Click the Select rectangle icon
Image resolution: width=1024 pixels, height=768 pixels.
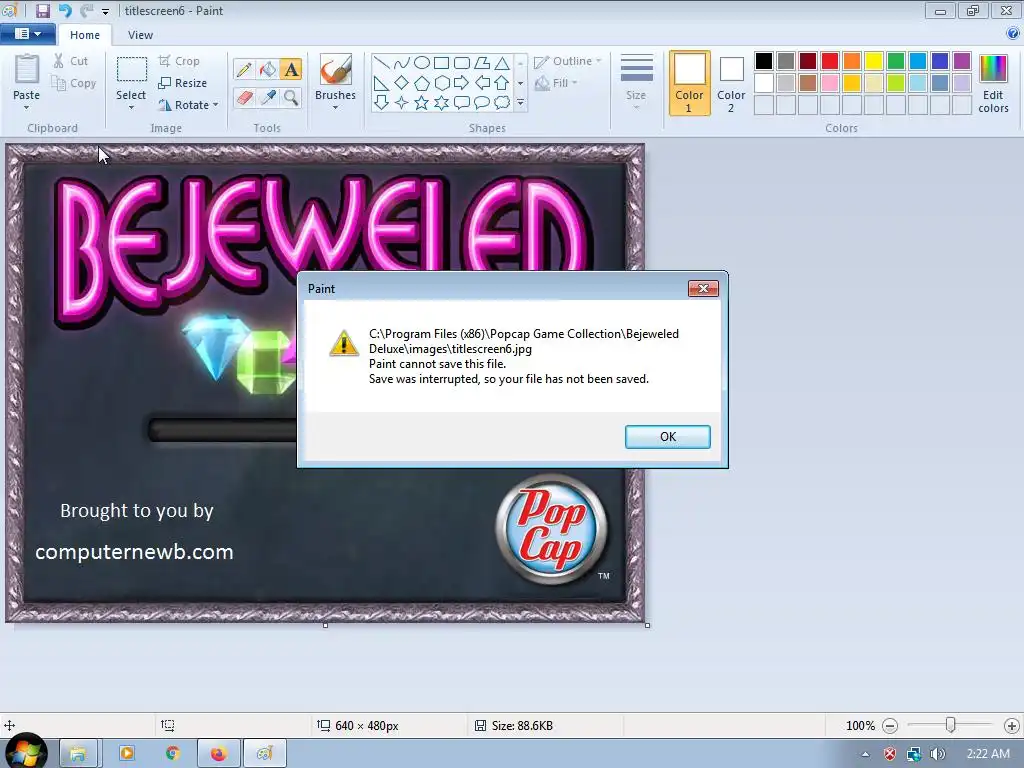click(131, 69)
